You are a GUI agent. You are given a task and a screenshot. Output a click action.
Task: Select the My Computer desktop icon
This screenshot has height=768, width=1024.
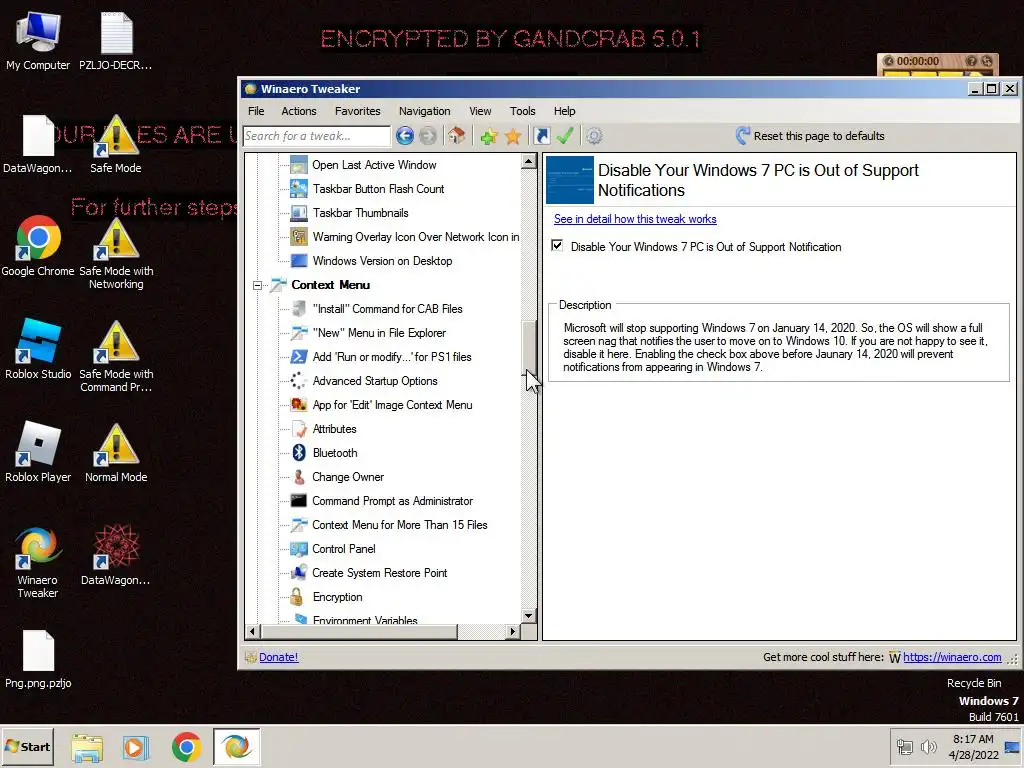[x=38, y=40]
